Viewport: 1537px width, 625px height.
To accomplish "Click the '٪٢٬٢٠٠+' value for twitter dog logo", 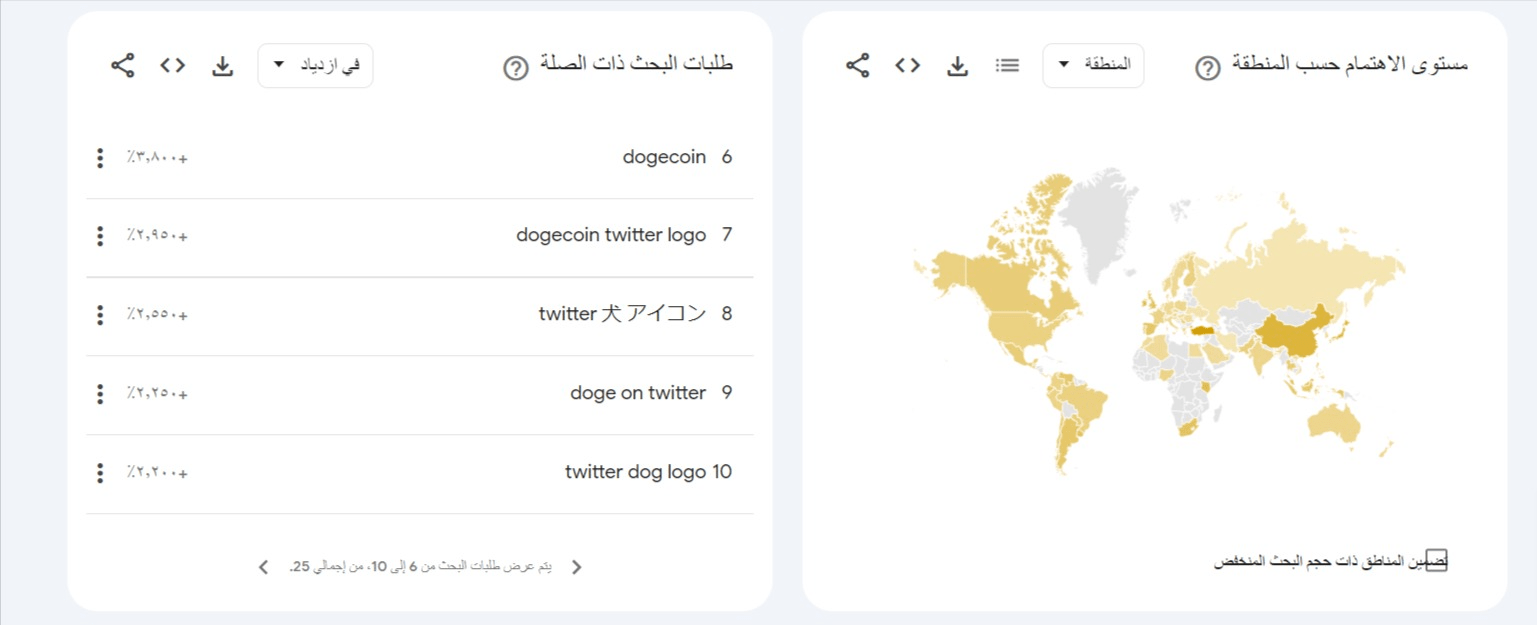I will click(x=157, y=474).
